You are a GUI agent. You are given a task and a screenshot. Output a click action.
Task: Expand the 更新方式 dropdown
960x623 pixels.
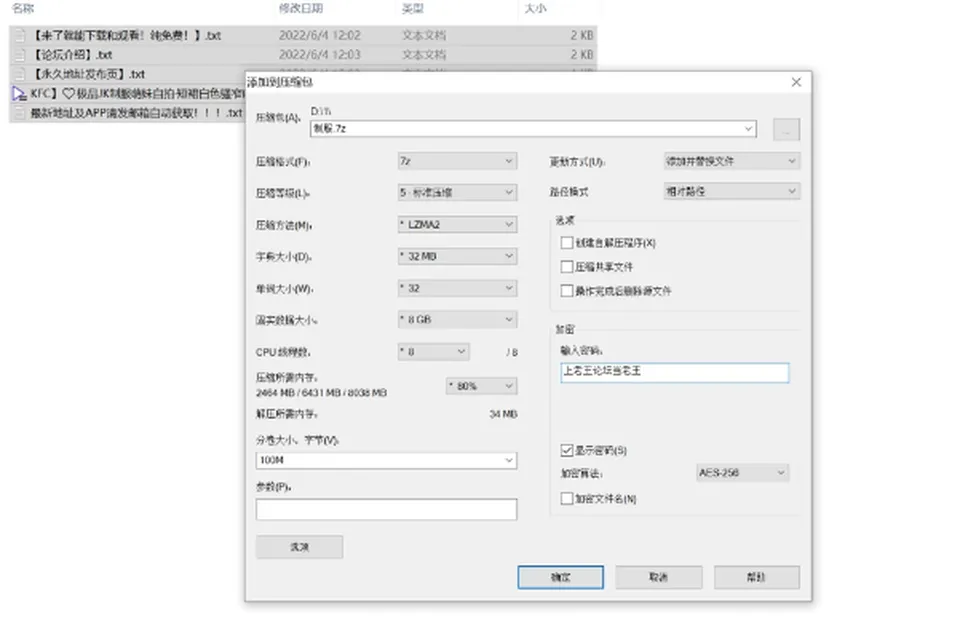click(x=732, y=161)
